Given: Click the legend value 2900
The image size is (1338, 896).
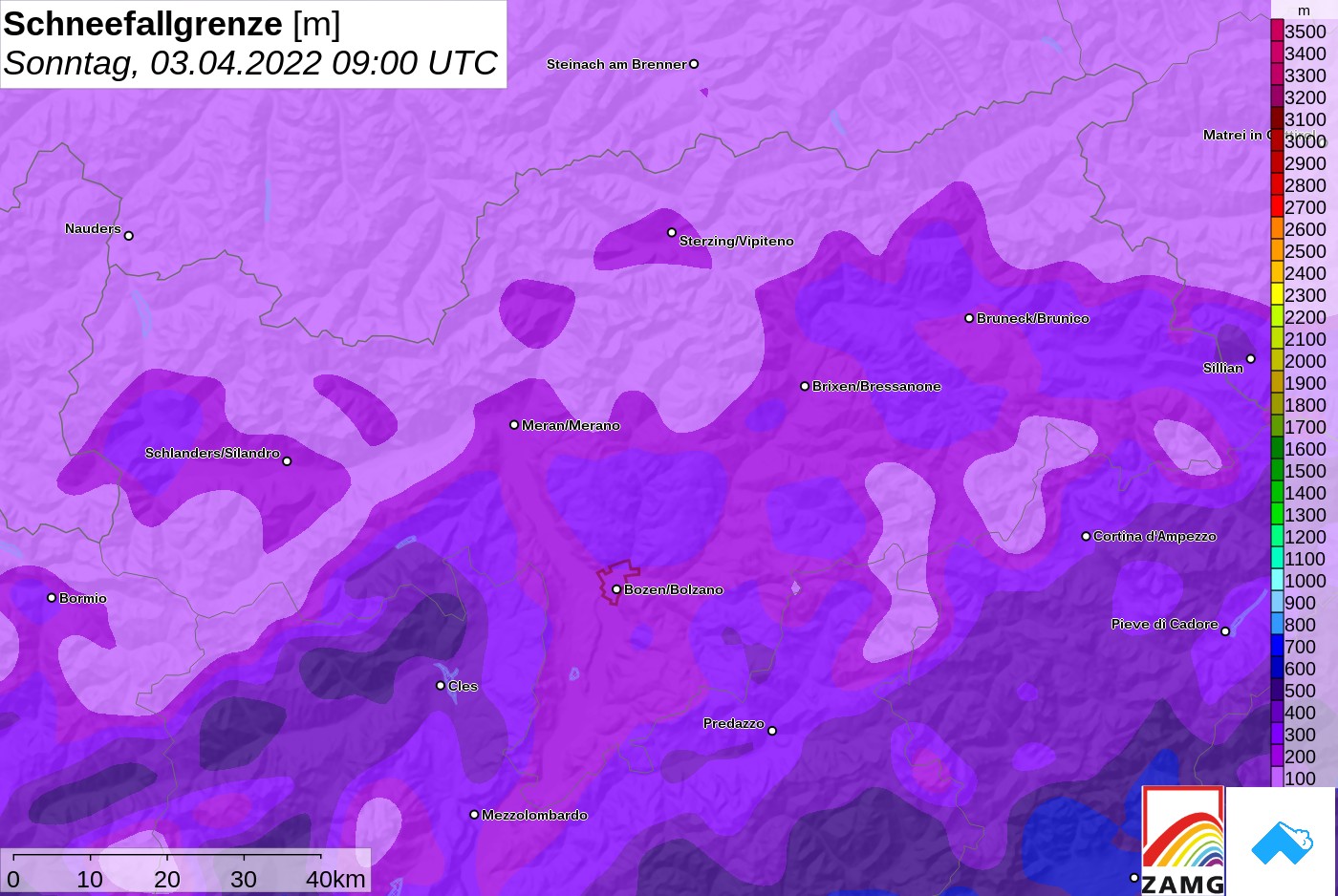Looking at the screenshot, I should tap(1306, 163).
